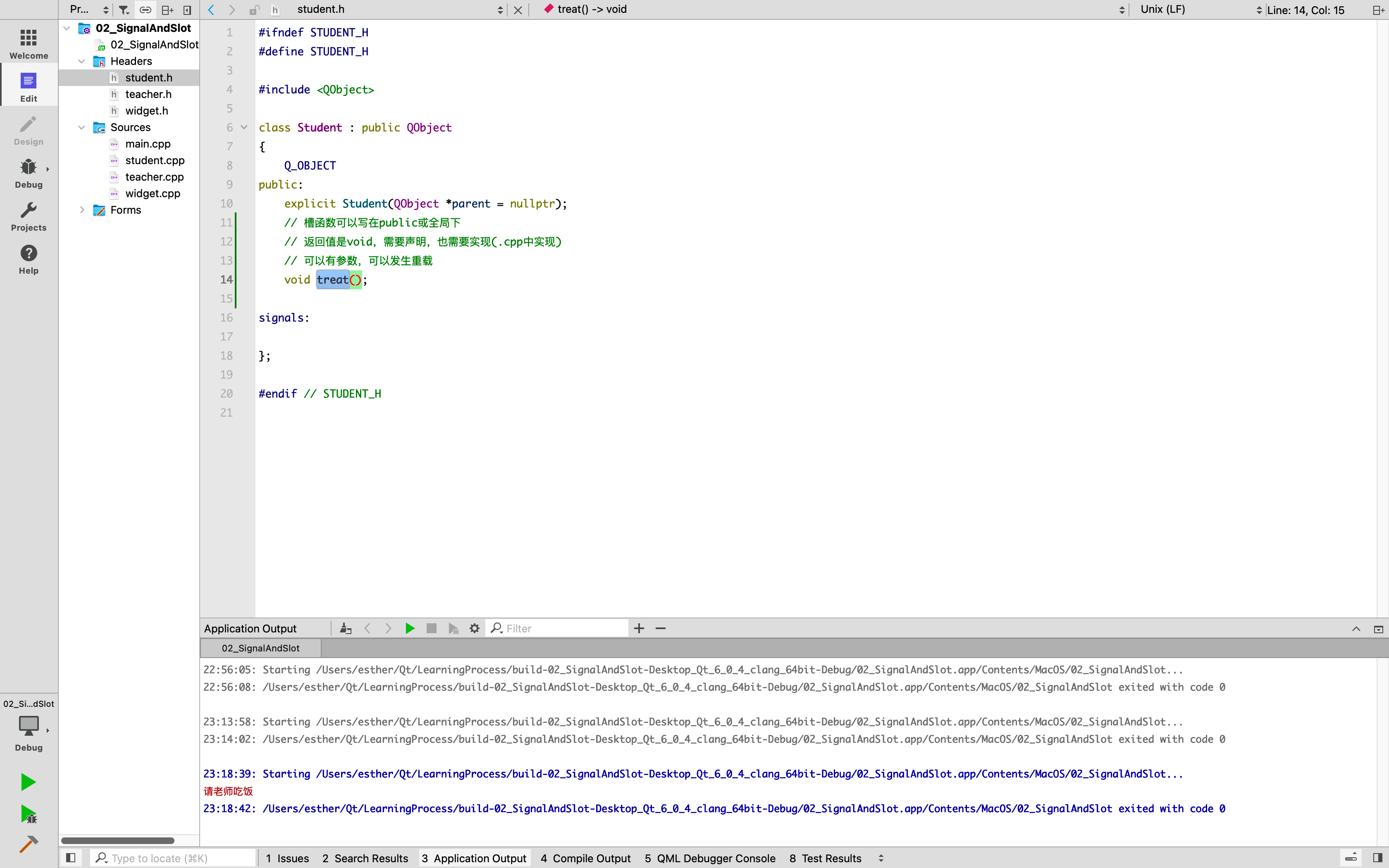Open the Issues pane tab
The height and width of the screenshot is (868, 1389).
click(x=287, y=858)
